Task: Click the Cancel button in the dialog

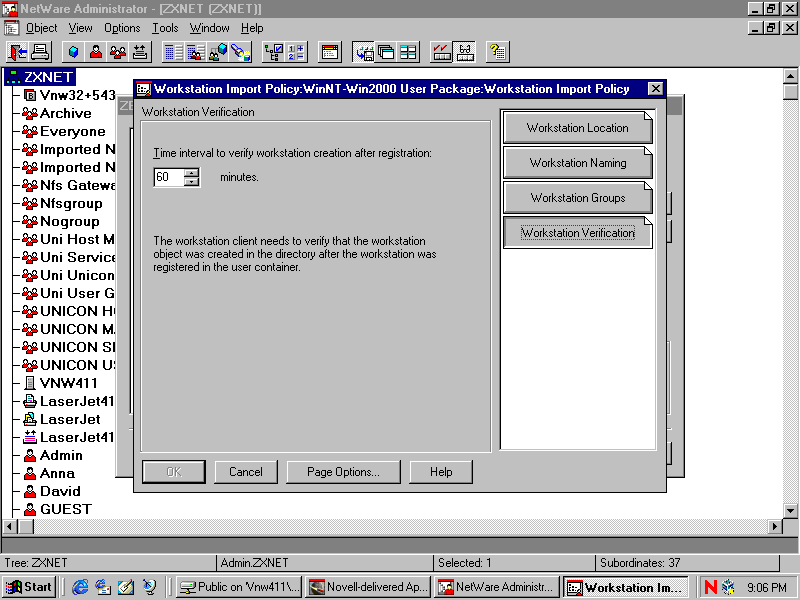Action: [246, 472]
